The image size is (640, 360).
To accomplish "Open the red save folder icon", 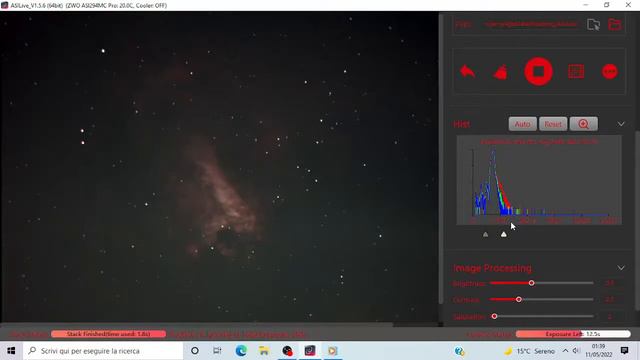I will point(615,24).
